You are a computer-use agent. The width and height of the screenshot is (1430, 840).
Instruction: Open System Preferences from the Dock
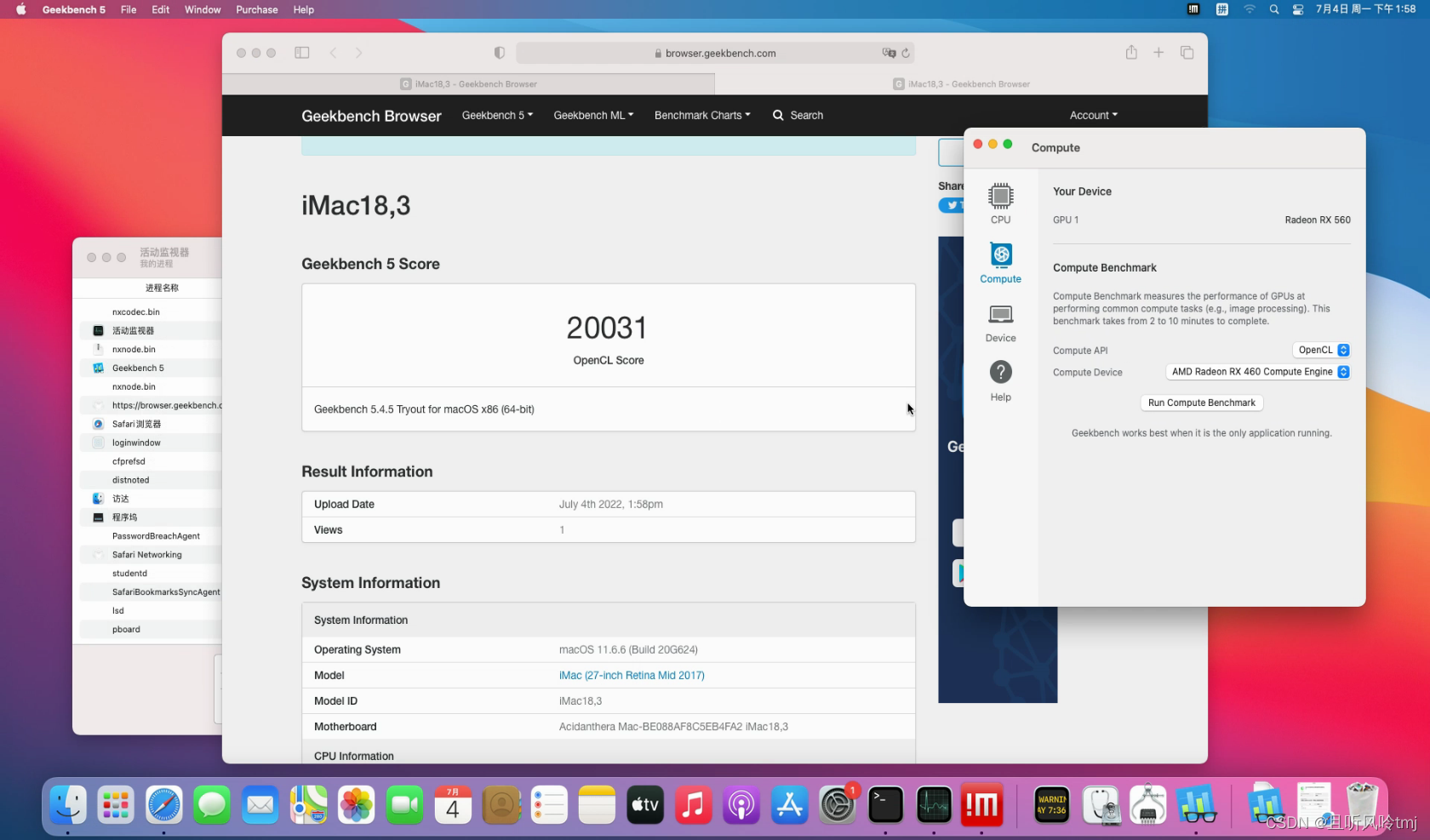(838, 804)
